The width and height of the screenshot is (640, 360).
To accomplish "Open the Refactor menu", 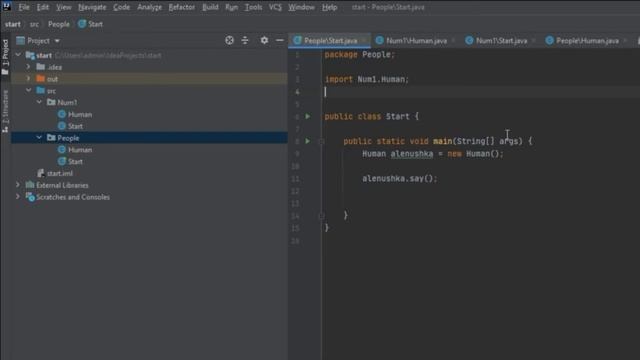I will coord(182,7).
